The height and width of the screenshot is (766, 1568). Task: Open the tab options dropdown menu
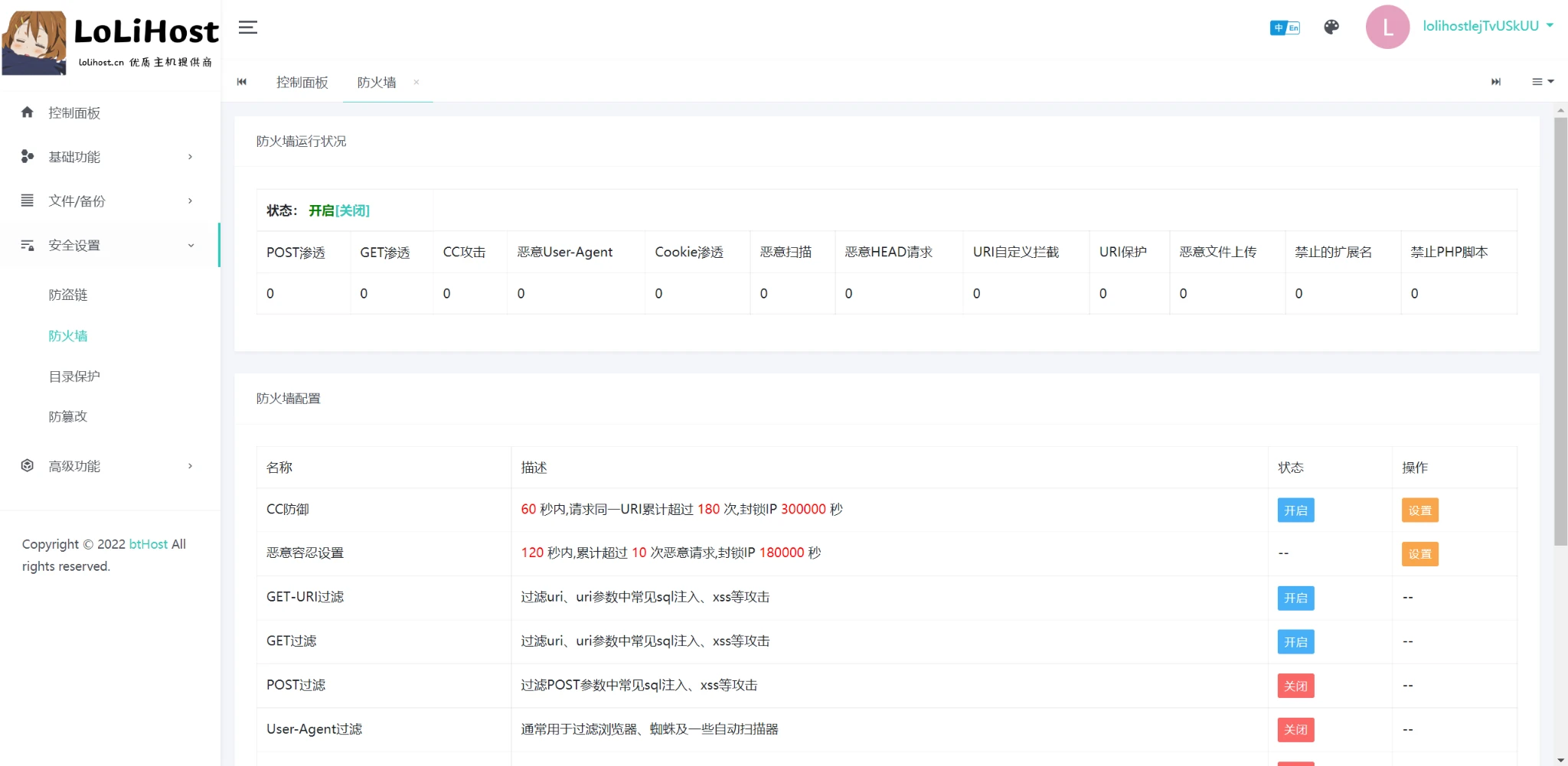1542,82
